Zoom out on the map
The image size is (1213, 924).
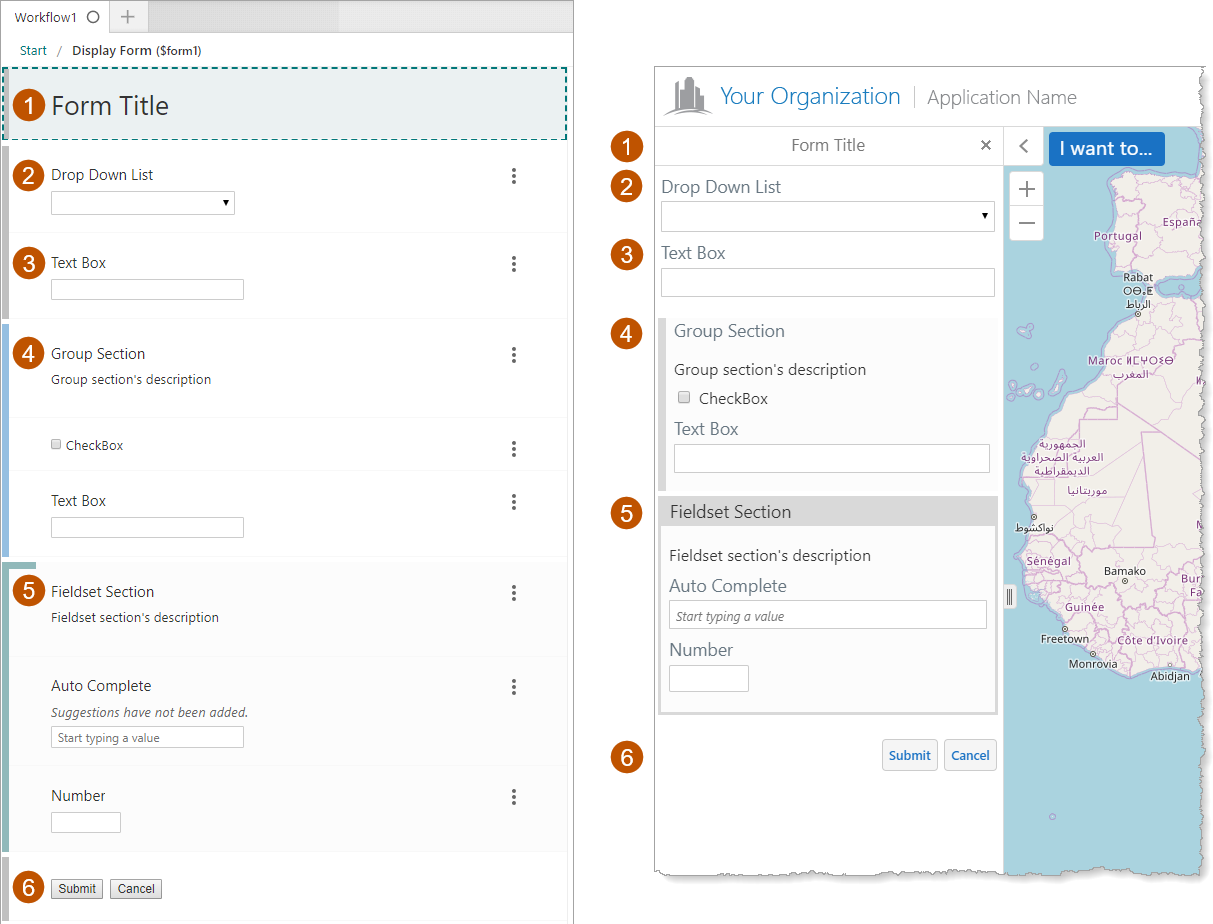click(1026, 223)
